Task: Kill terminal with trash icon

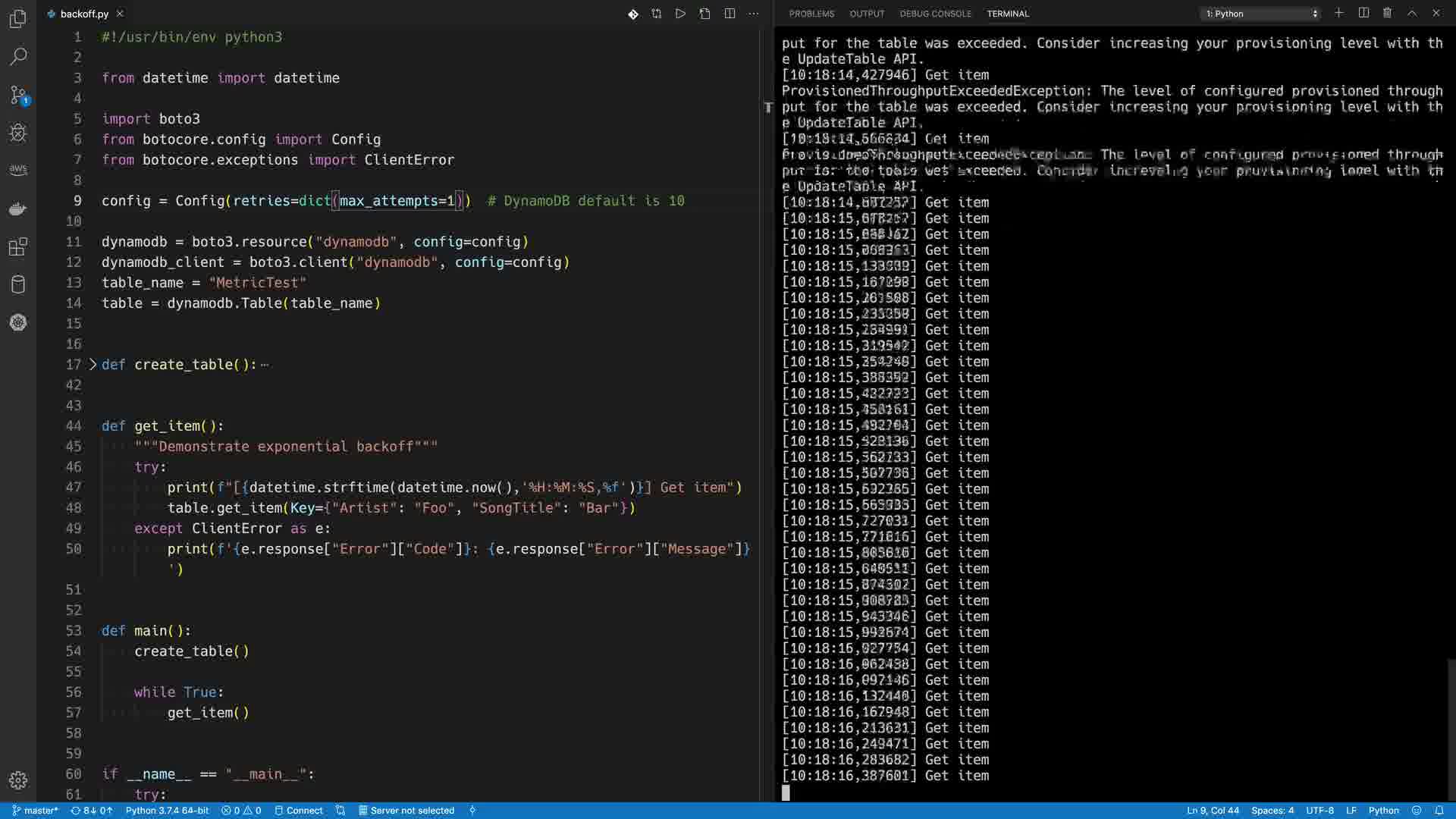Action: [x=1387, y=13]
